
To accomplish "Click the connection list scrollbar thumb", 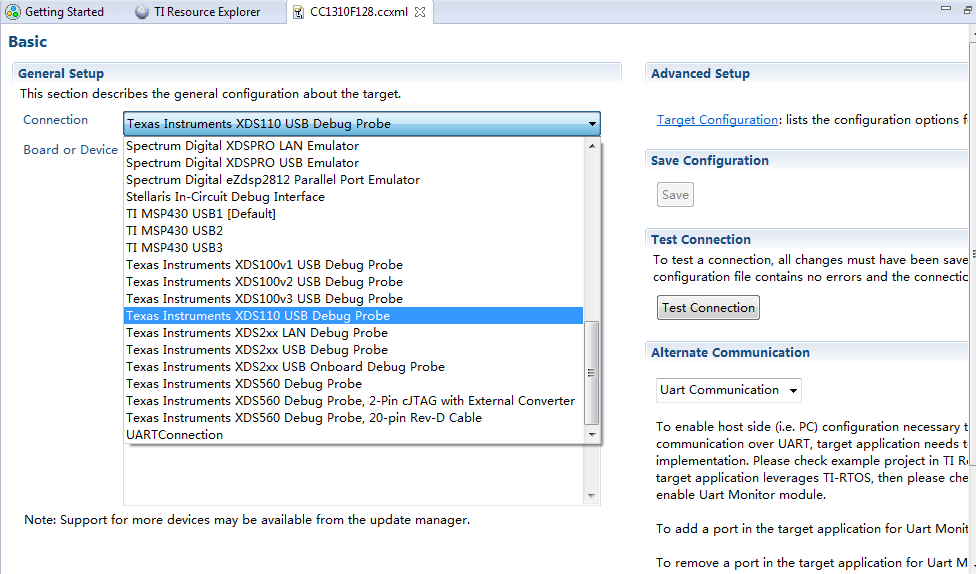I will (592, 372).
